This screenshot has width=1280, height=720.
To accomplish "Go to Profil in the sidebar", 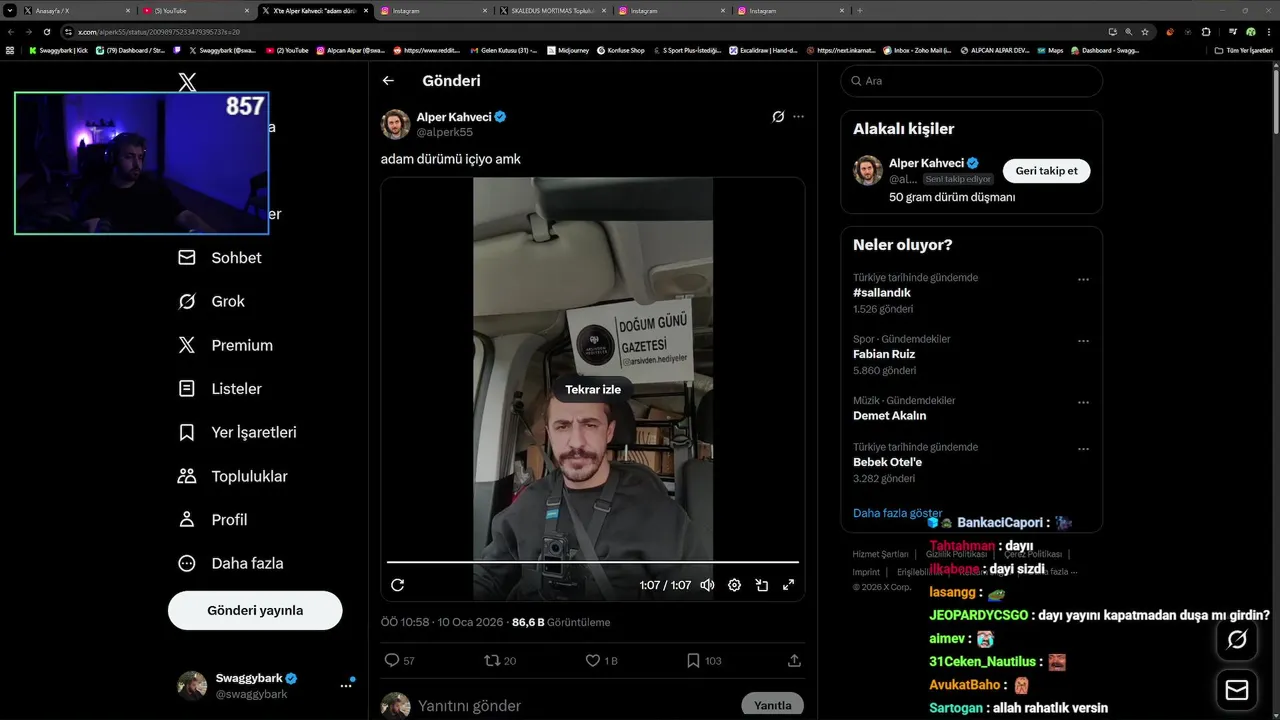I will 212,520.
